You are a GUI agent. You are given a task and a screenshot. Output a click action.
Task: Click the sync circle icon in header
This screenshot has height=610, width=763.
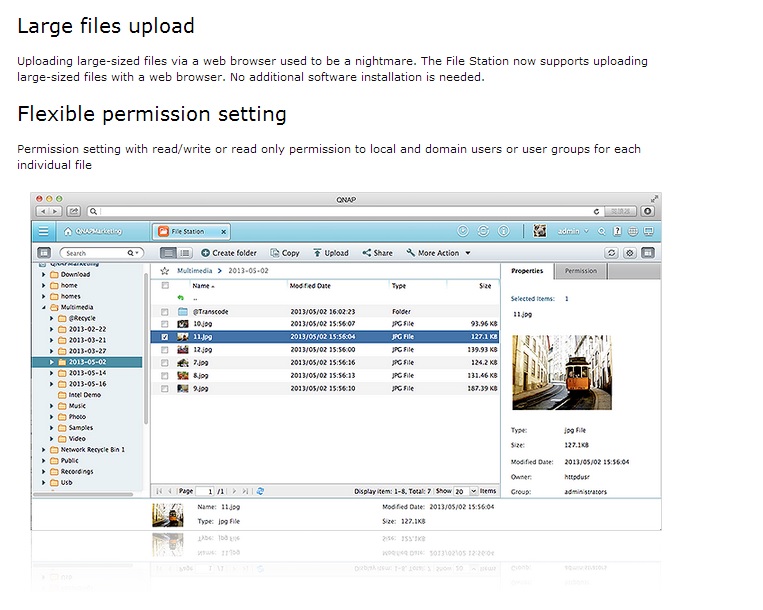483,231
